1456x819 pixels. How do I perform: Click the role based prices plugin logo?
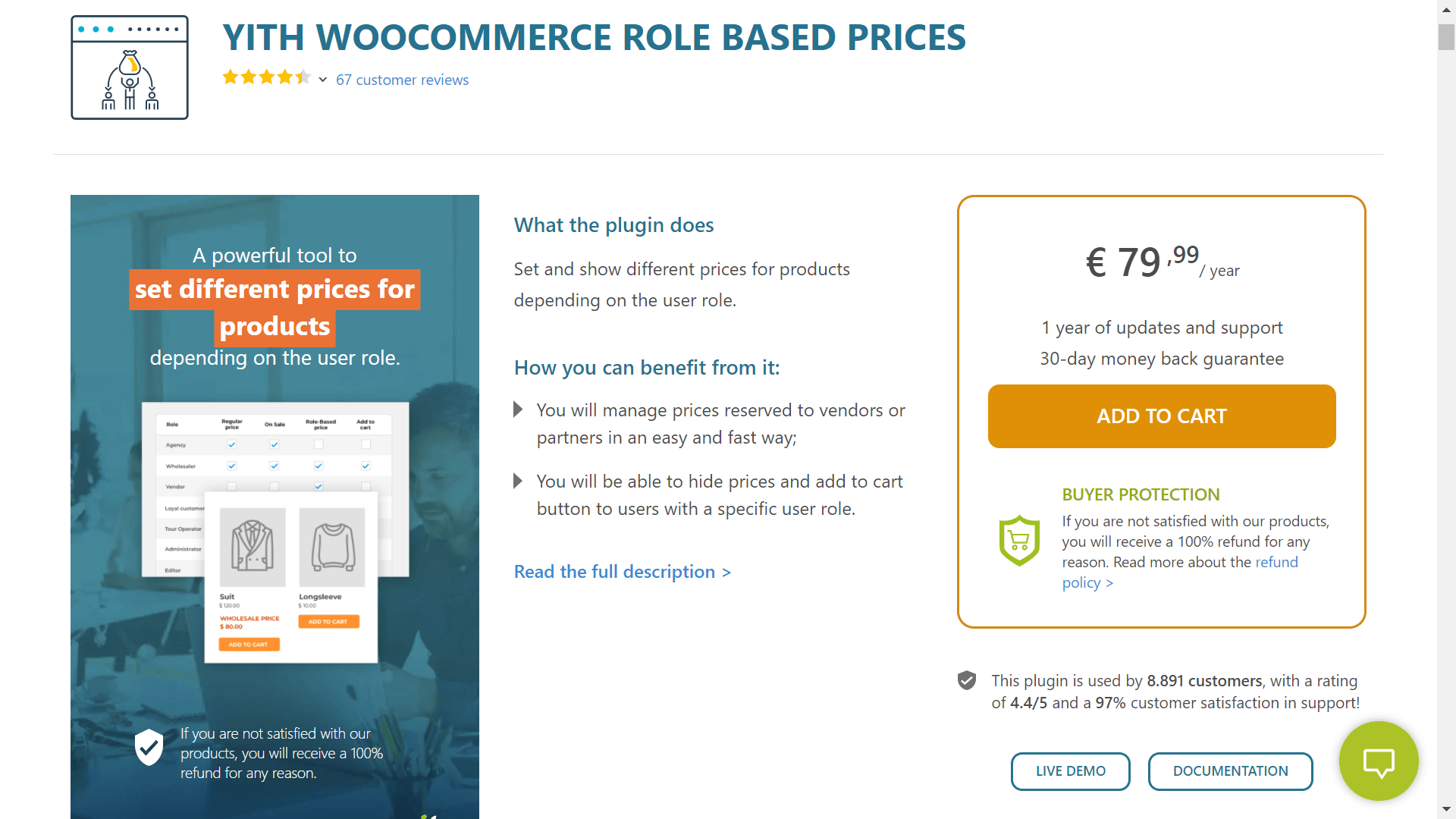click(x=130, y=67)
